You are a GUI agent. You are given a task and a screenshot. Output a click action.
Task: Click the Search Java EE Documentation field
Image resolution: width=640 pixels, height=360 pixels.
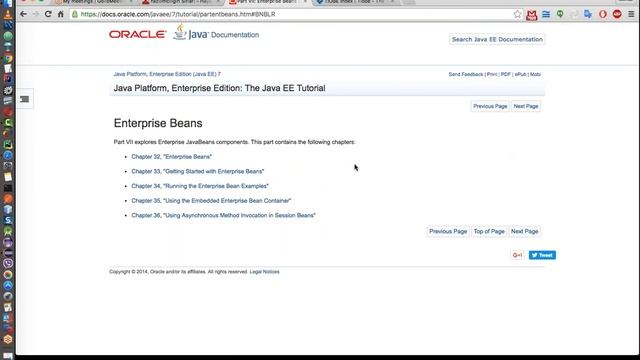[497, 40]
